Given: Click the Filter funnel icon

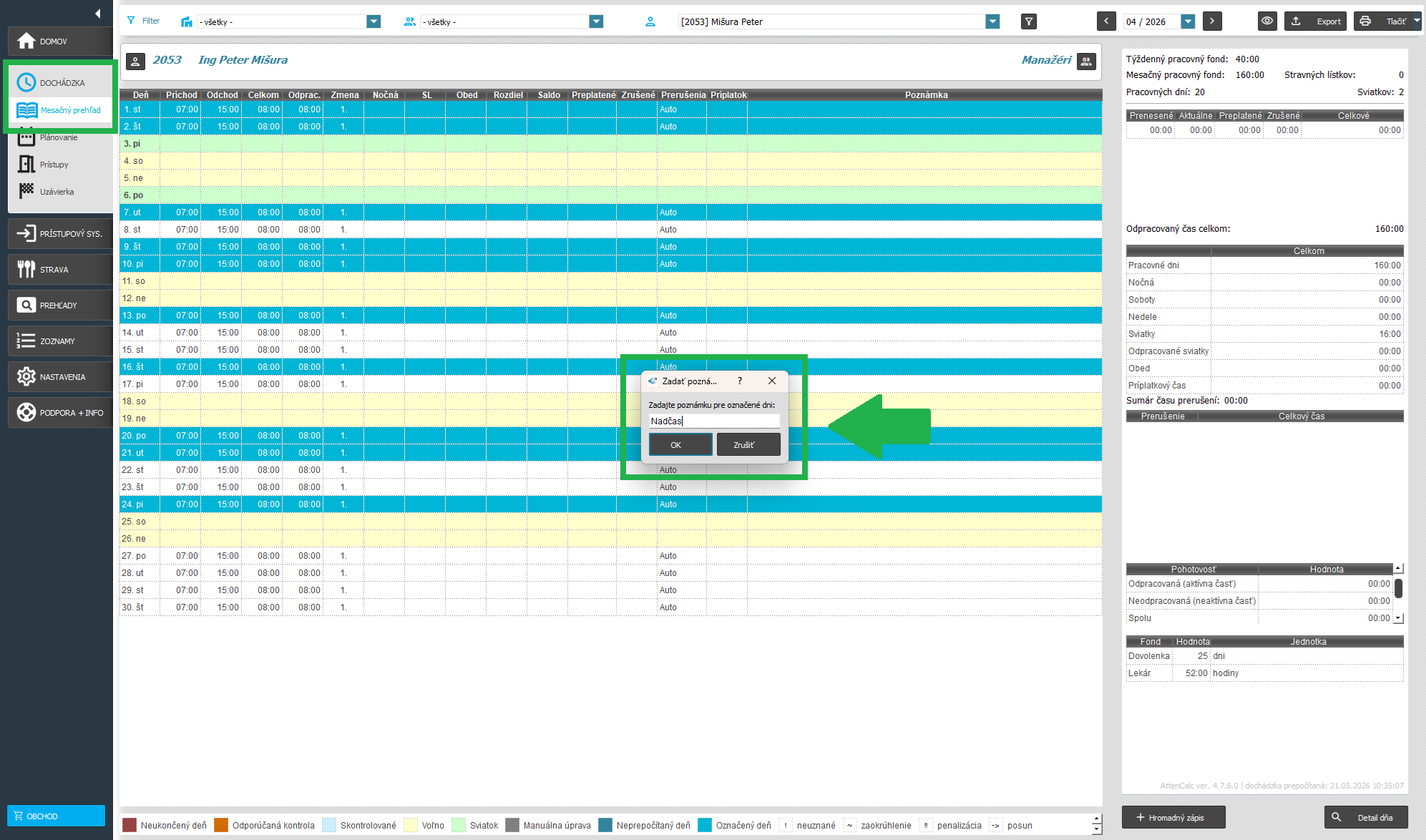Looking at the screenshot, I should [x=131, y=21].
